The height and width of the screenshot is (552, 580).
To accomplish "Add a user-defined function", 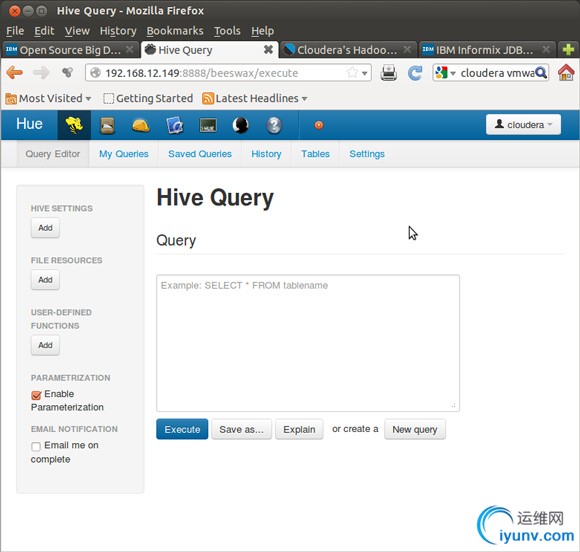I will 45,345.
